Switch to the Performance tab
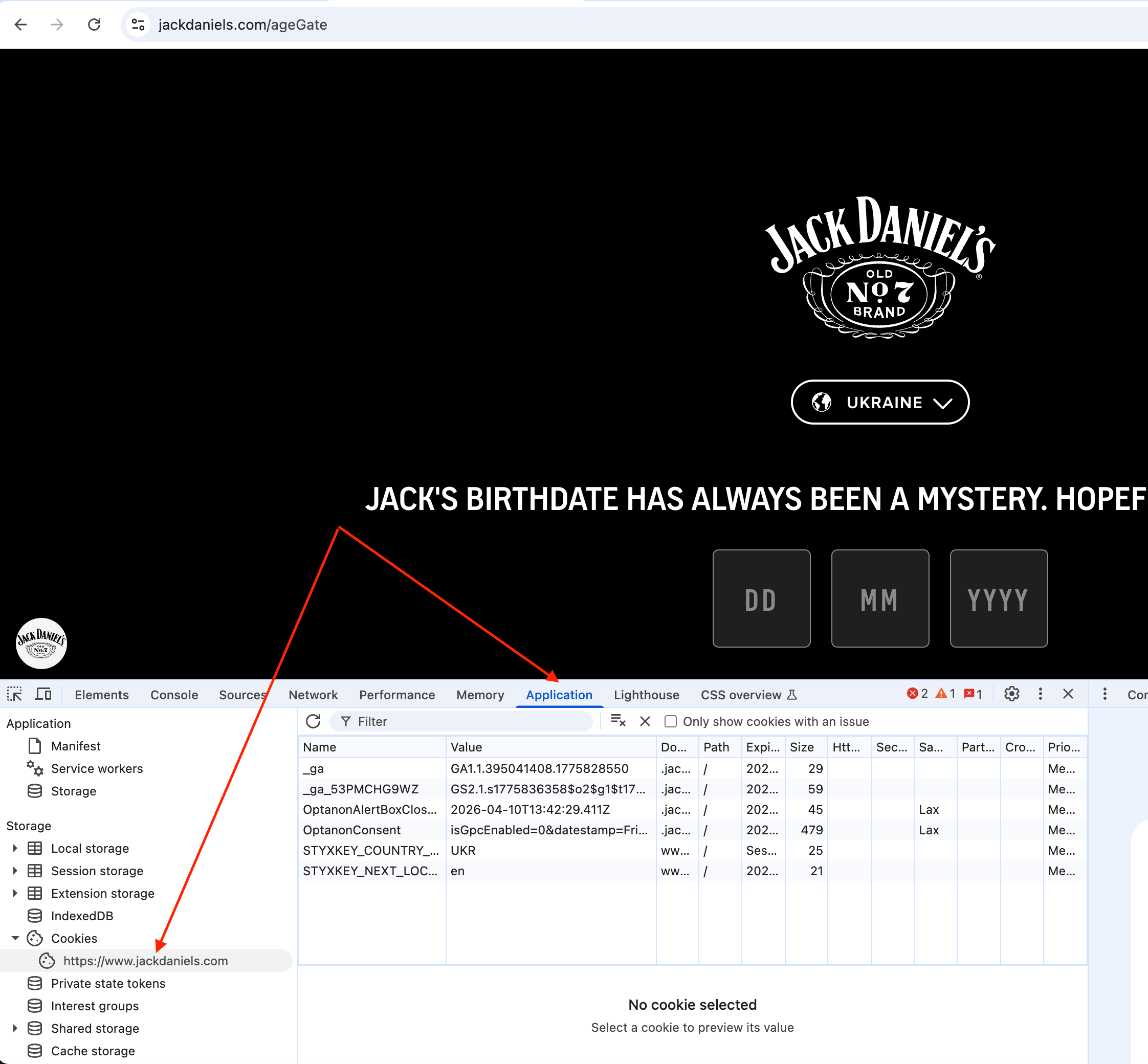 (396, 694)
